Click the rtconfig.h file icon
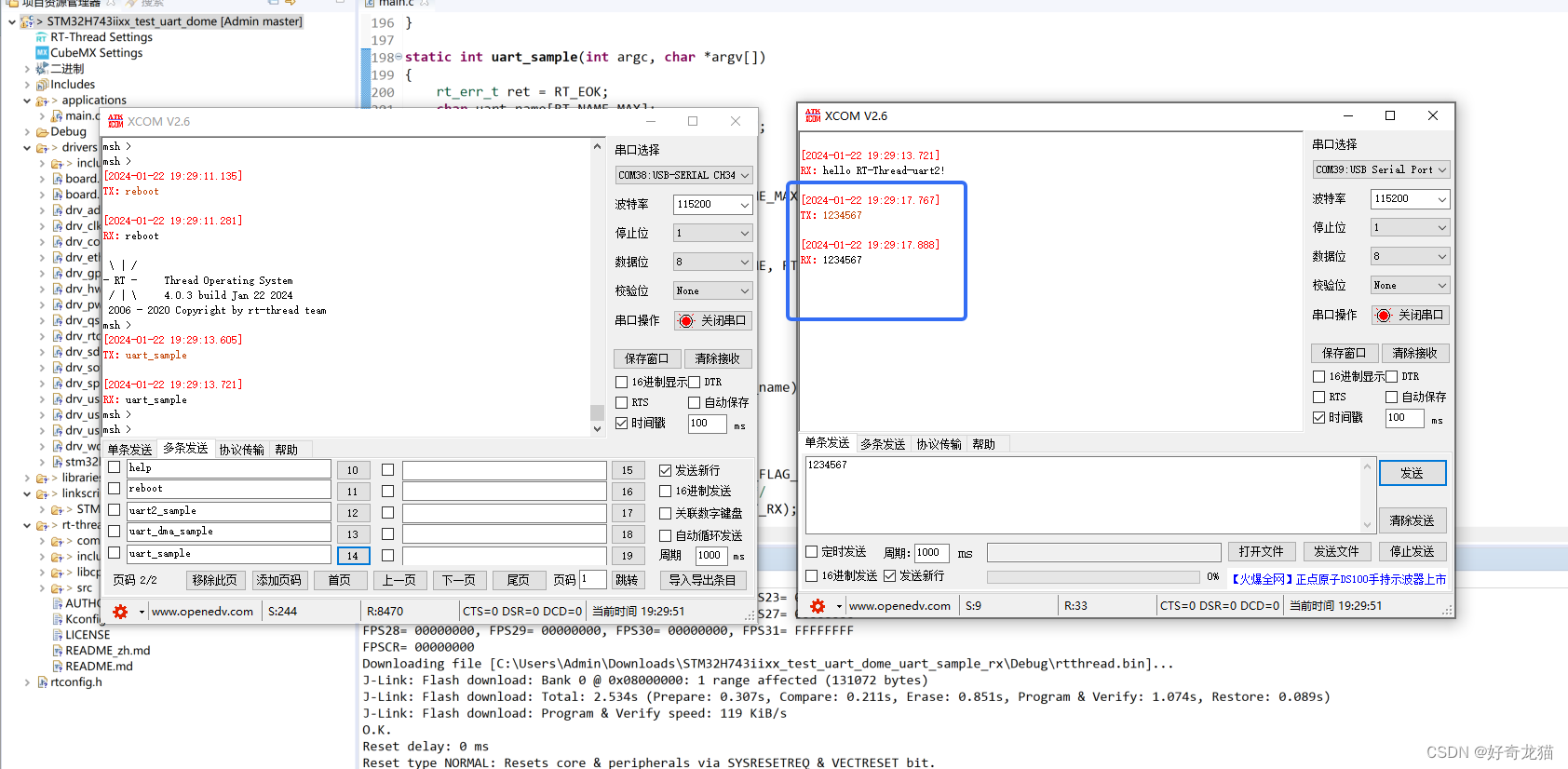Image resolution: width=1568 pixels, height=769 pixels. 43,682
